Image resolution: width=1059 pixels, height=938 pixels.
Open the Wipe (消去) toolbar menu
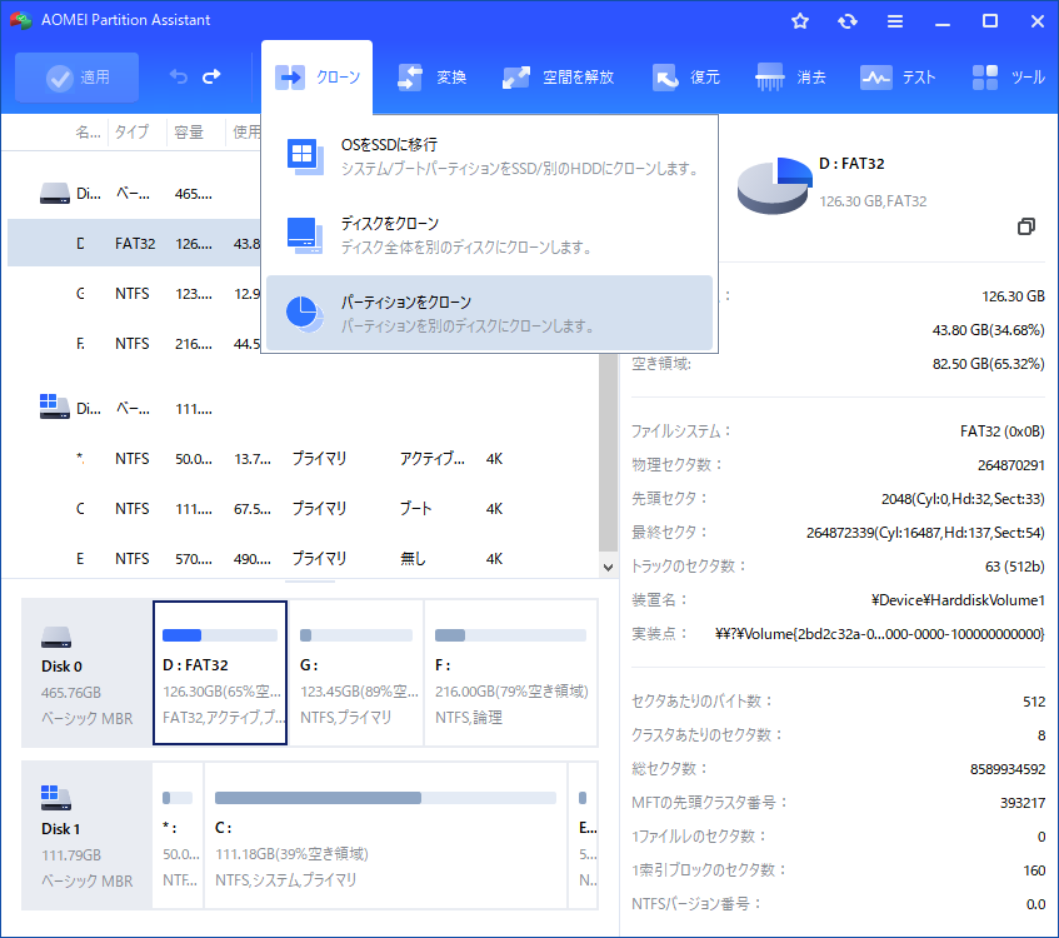(x=792, y=77)
